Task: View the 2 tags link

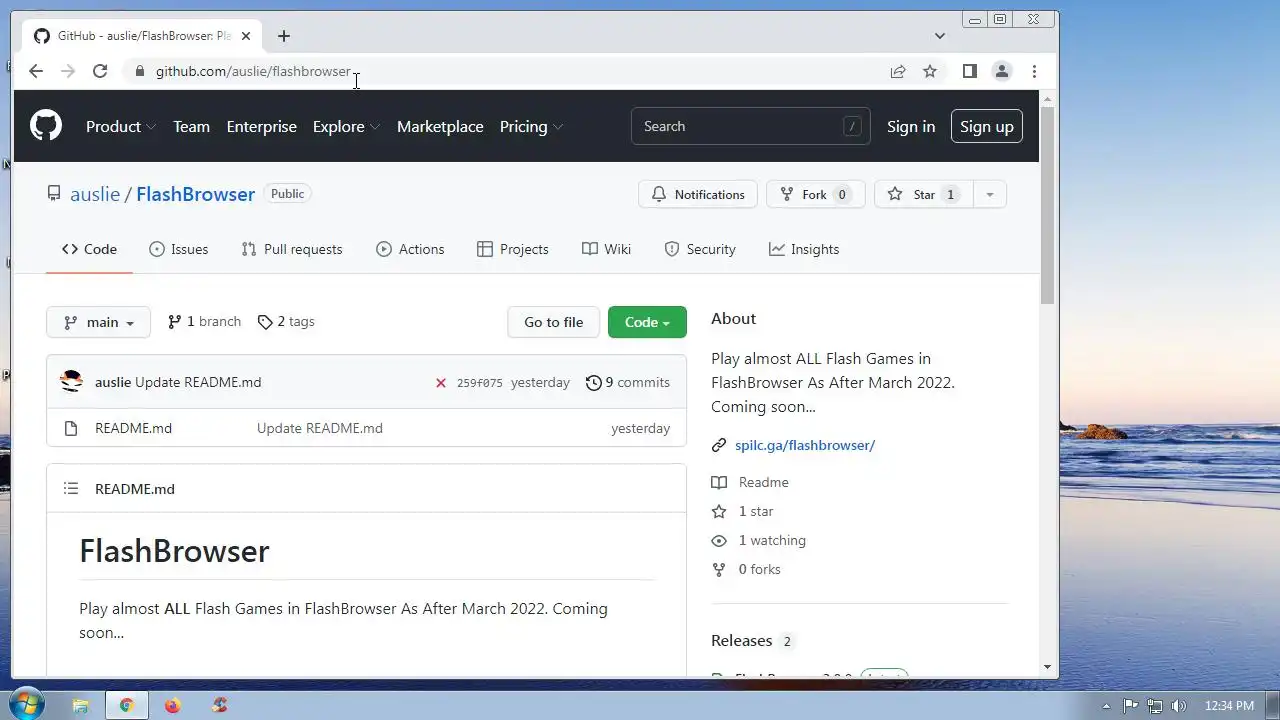Action: (286, 322)
